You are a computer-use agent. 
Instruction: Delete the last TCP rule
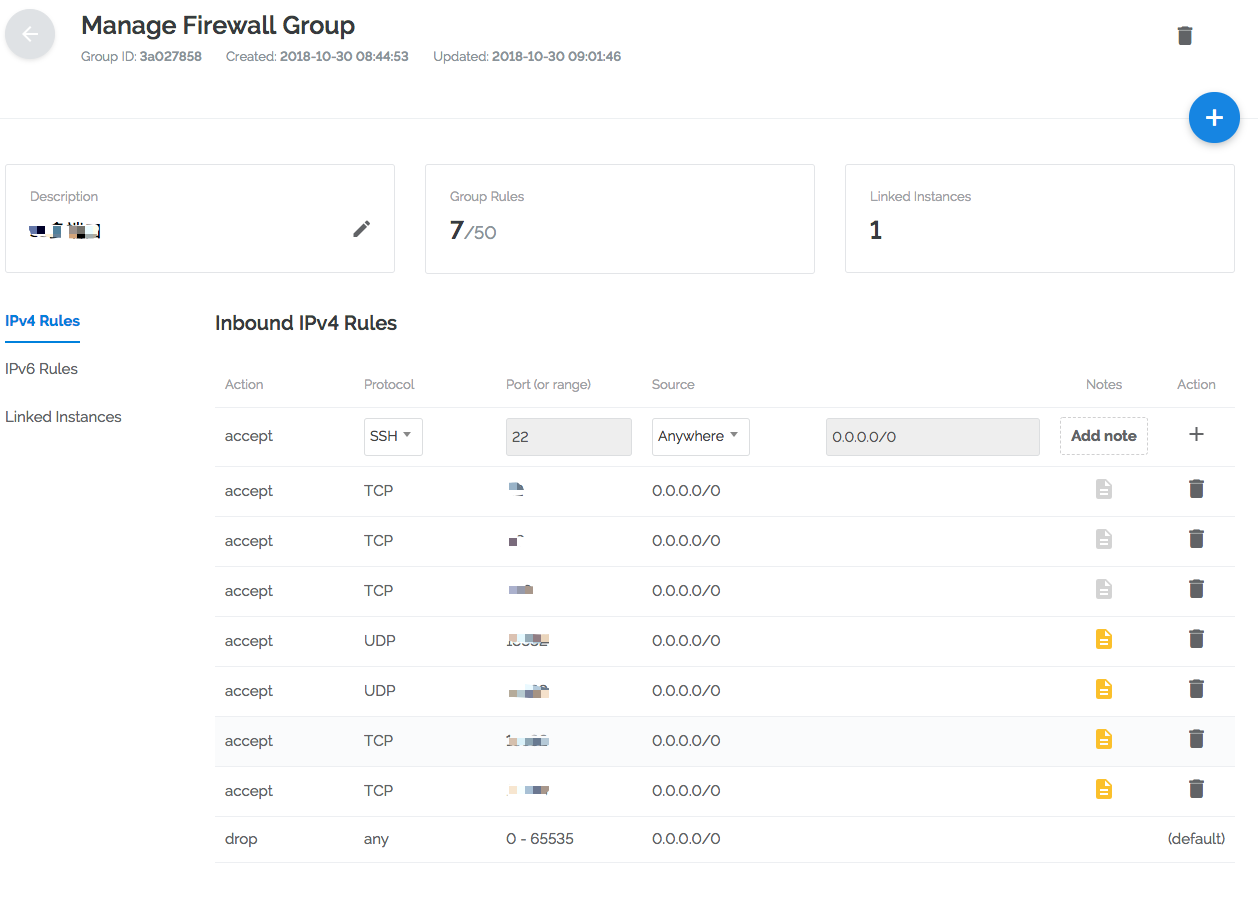pos(1196,789)
